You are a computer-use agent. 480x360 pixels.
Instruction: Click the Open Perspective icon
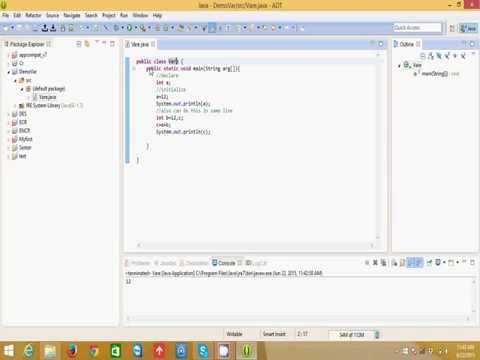(x=452, y=28)
